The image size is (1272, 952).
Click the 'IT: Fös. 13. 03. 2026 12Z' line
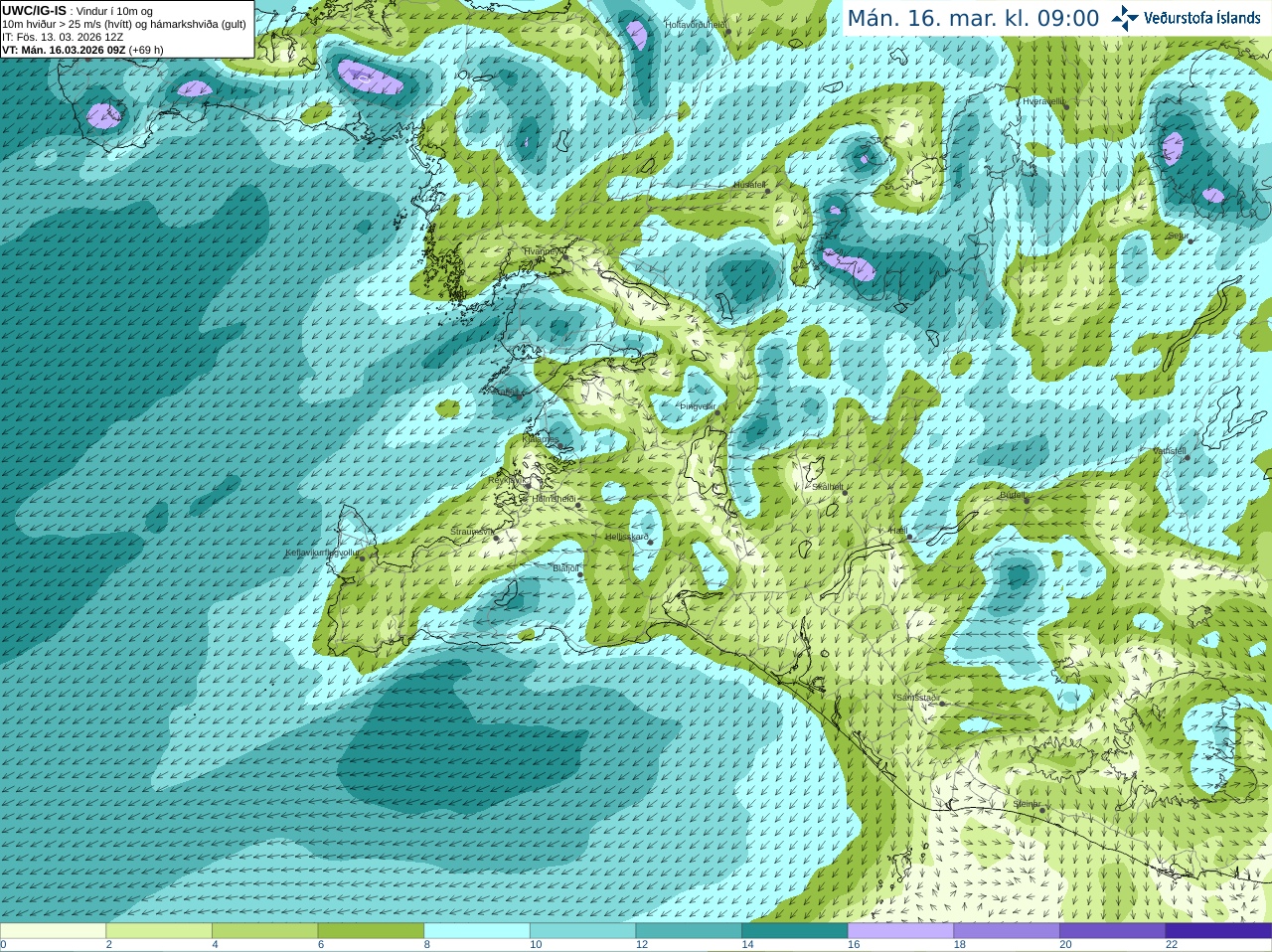point(63,37)
